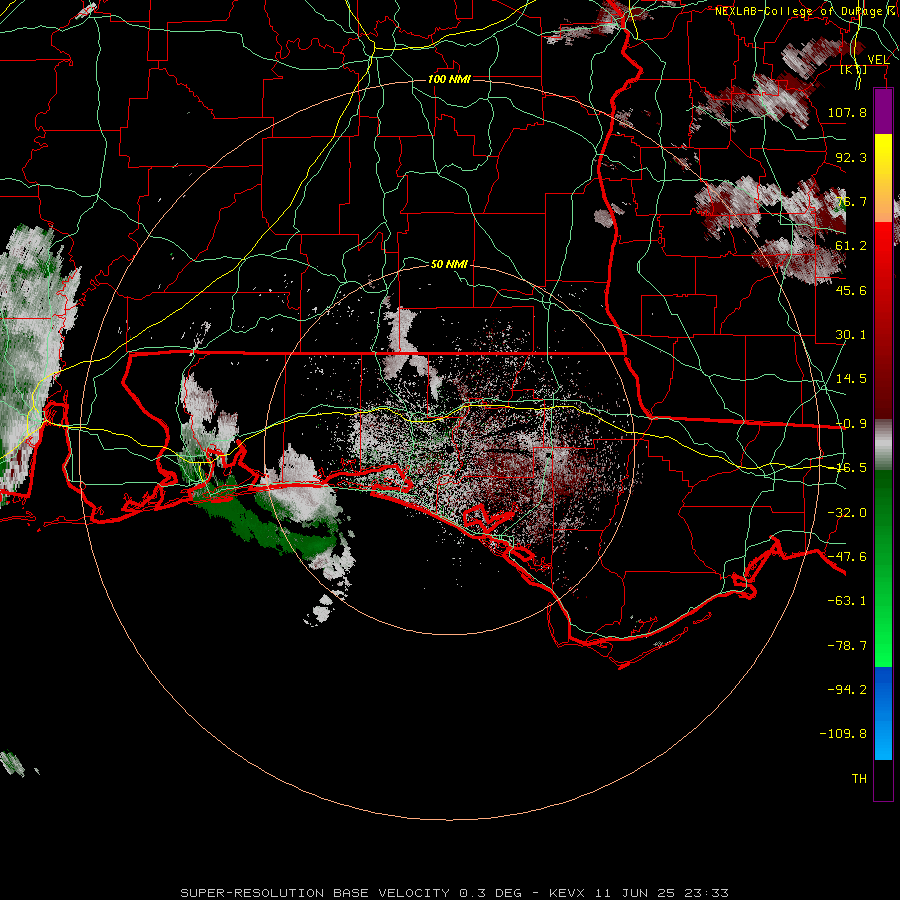
Task: Click the 61.2 legend value
Action: coord(851,246)
